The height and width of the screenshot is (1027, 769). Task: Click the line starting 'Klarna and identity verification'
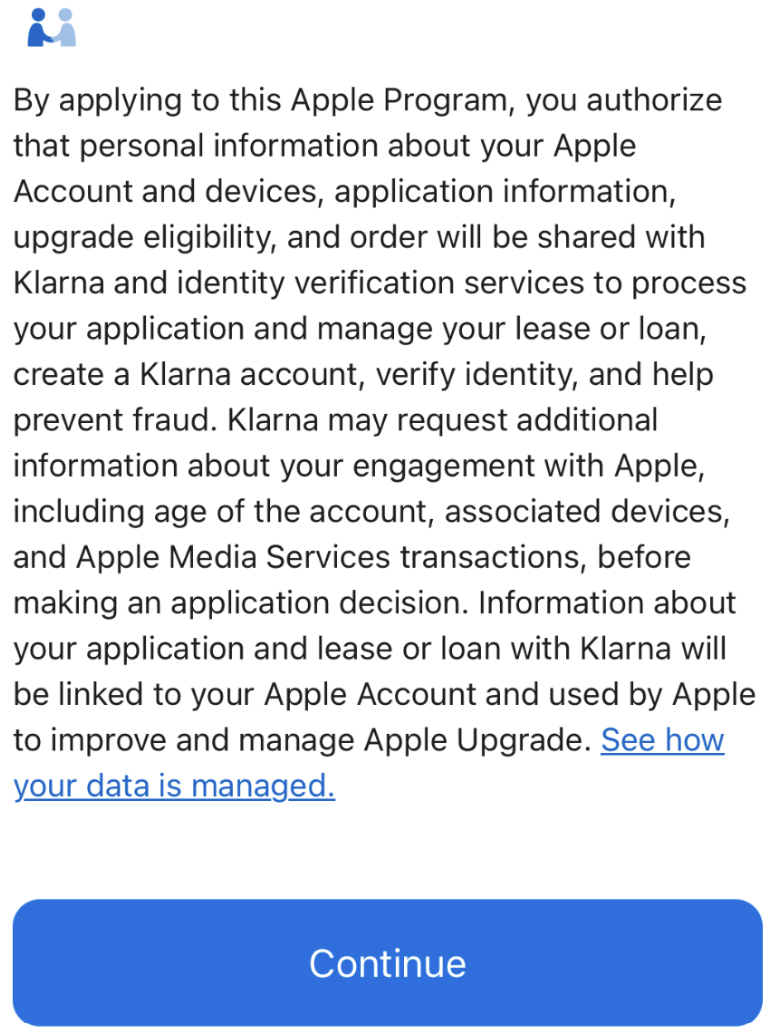379,284
